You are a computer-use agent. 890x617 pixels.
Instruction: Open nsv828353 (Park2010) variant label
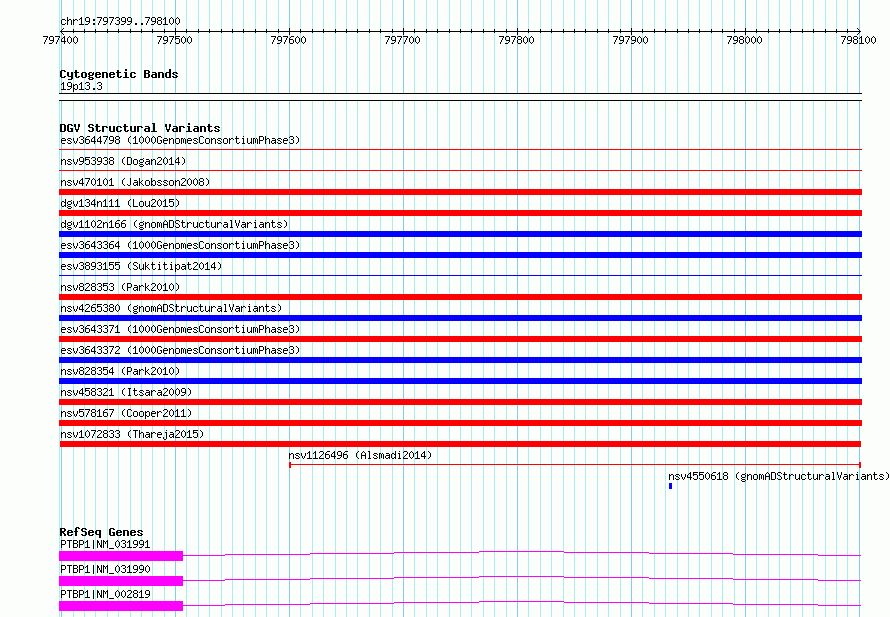(x=120, y=287)
